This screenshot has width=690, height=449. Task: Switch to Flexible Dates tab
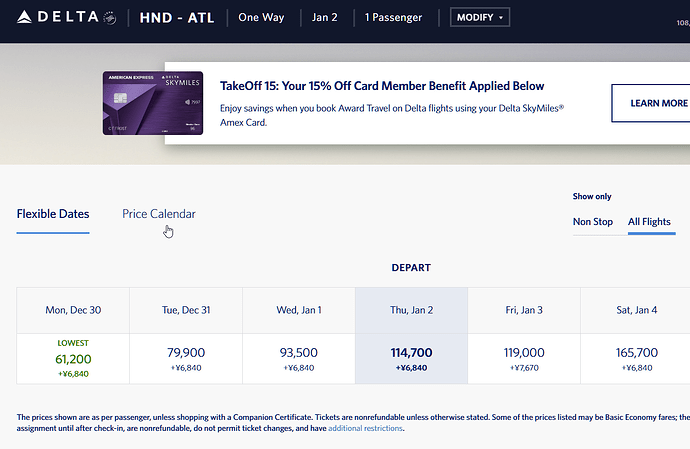53,214
